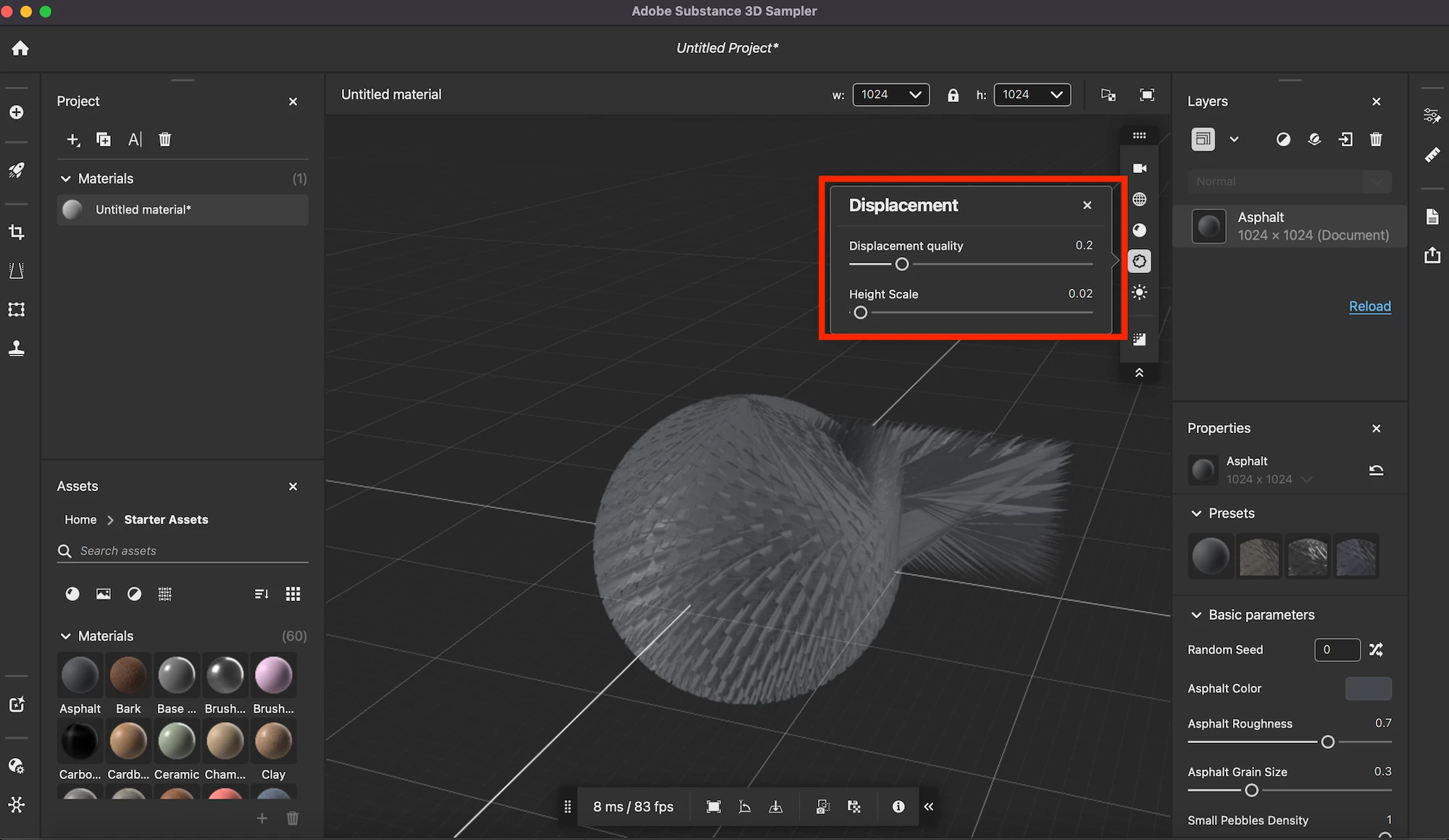
Task: Go to Home in assets breadcrumb
Action: click(80, 520)
